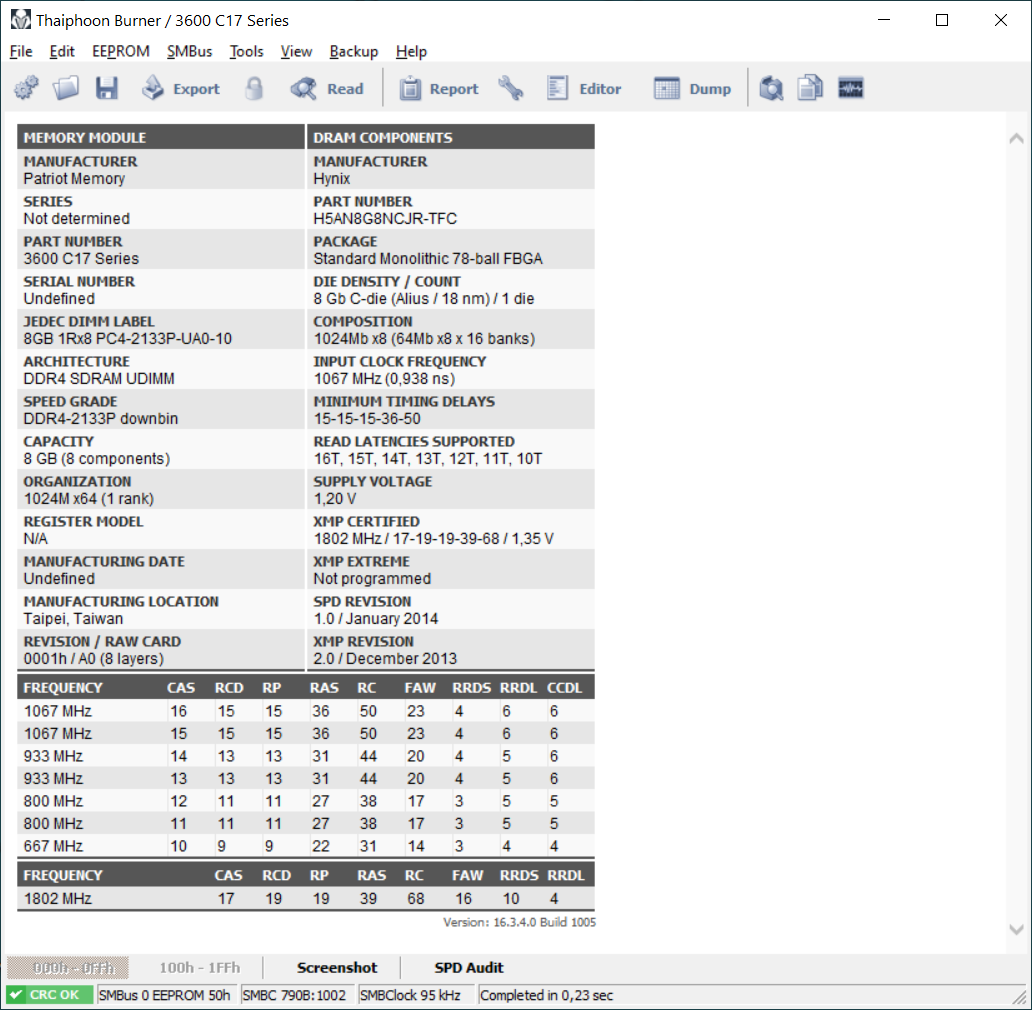
Task: Open the Backup menu
Action: (354, 51)
